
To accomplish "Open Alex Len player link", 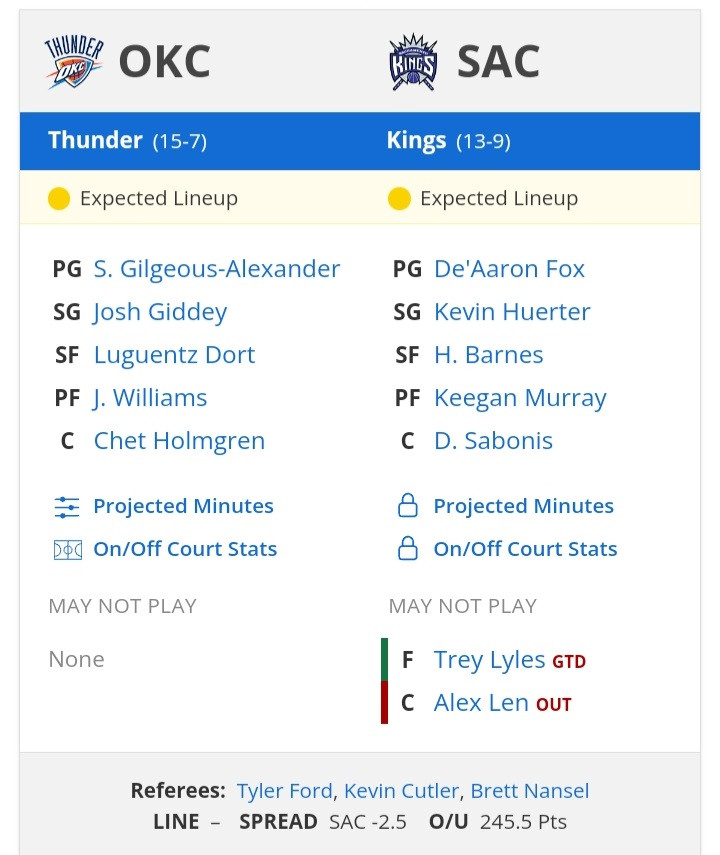I will 481,703.
